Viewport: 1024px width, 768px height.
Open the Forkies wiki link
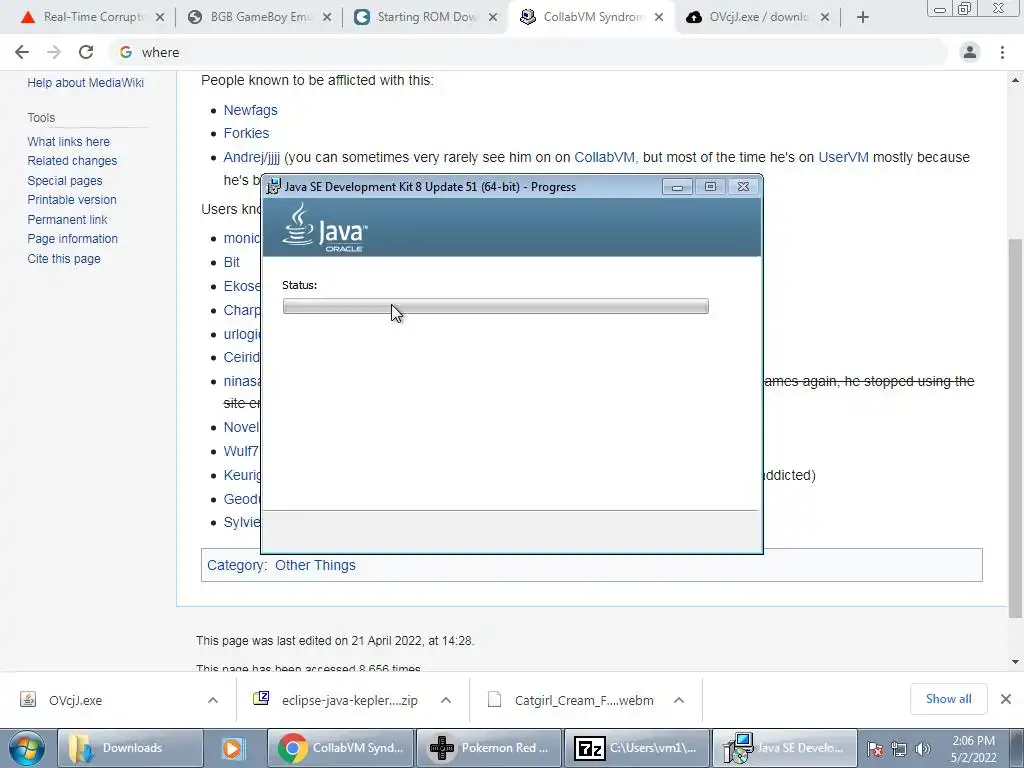(246, 133)
